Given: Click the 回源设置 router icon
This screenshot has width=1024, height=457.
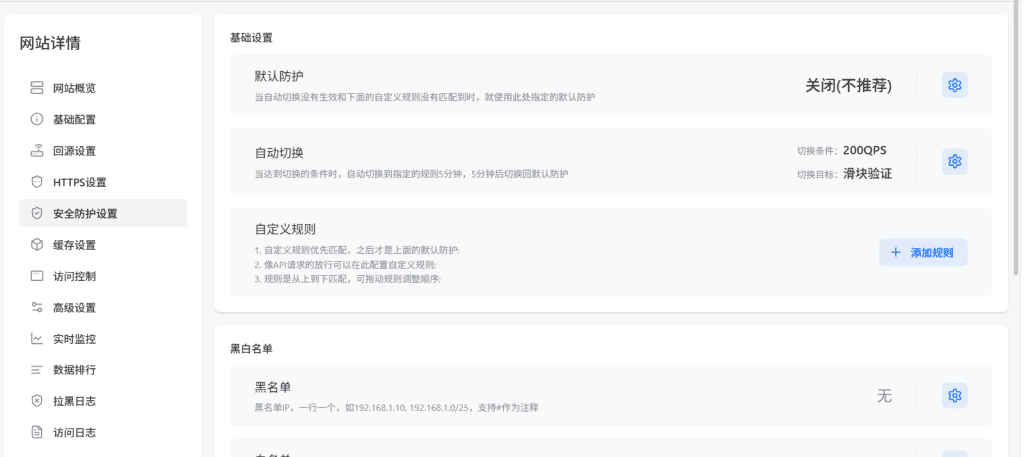Looking at the screenshot, I should click(x=37, y=151).
